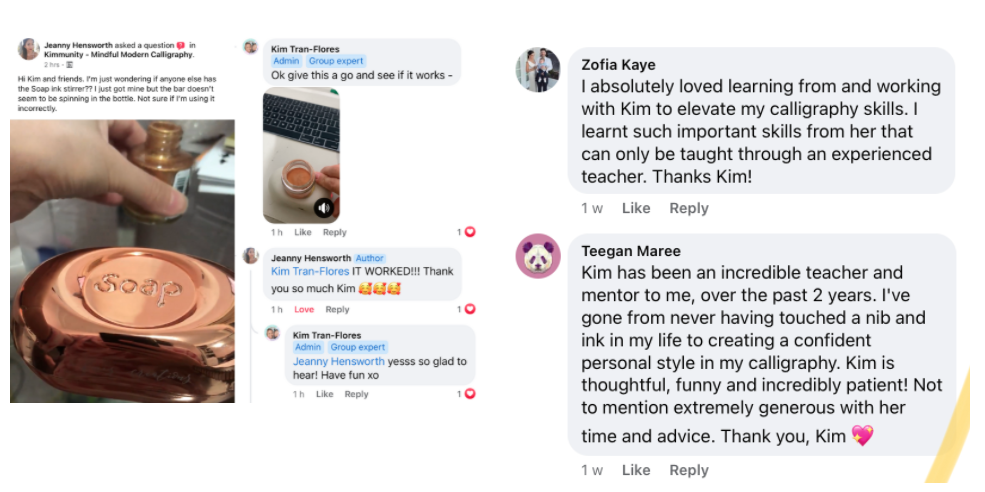985x492 pixels.
Task: Click the heart reaction on Jeanny's IT WORKED comment
Action: [x=470, y=309]
